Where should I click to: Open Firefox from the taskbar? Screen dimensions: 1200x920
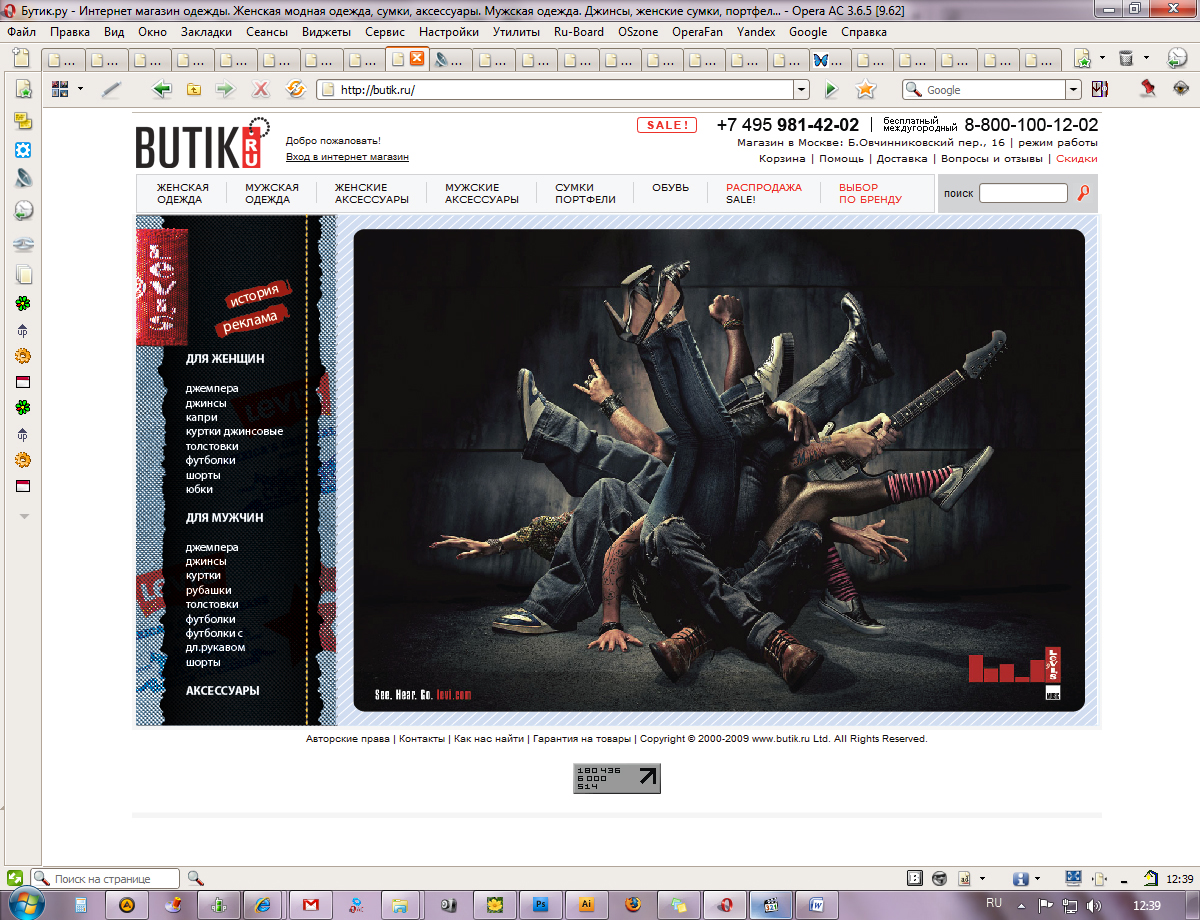pyautogui.click(x=632, y=904)
